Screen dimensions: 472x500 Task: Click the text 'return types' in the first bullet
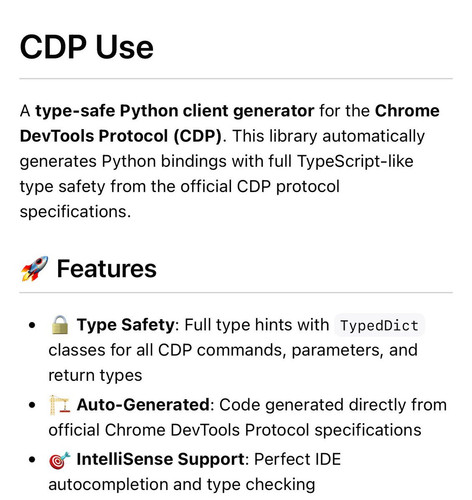point(95,375)
